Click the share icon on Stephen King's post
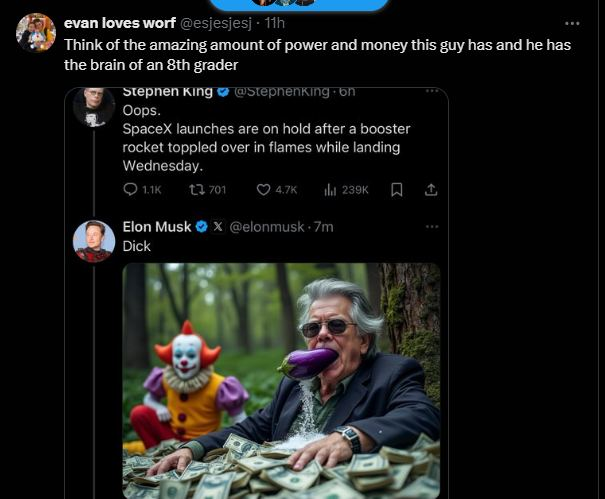Screen dimensions: 605x499 click(431, 190)
